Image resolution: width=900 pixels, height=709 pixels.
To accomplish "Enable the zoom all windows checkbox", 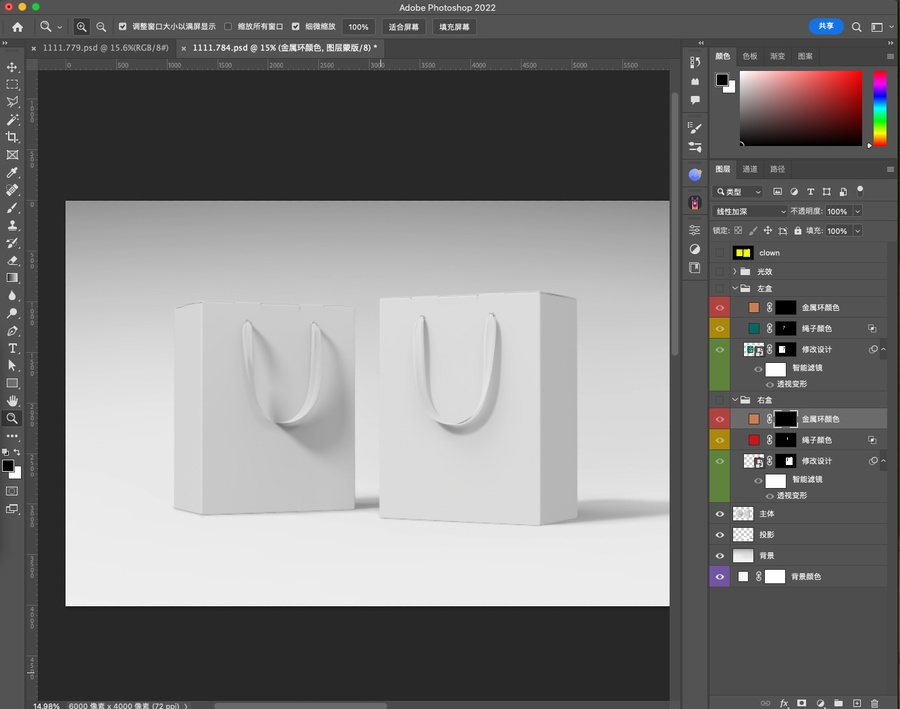I will (x=228, y=26).
